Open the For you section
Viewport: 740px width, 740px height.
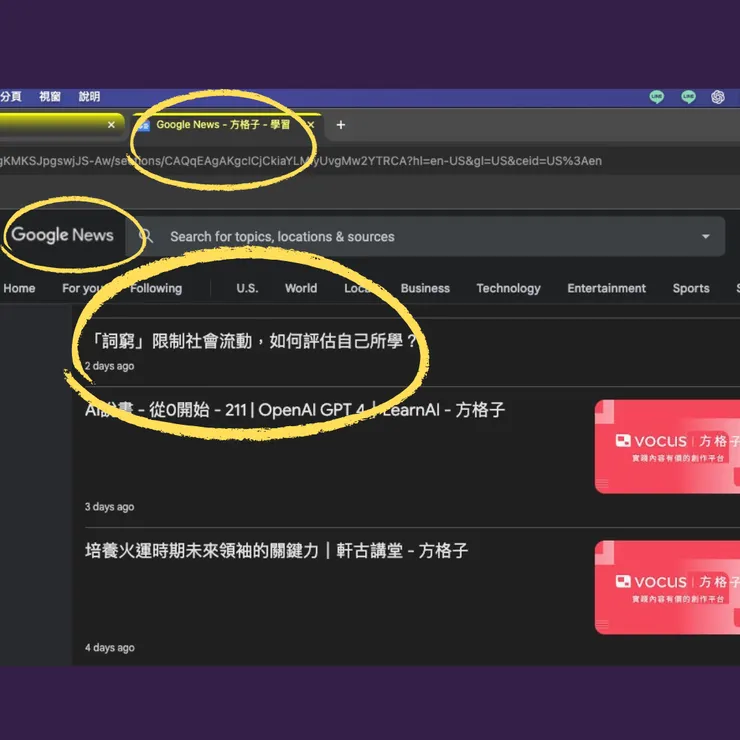point(82,288)
